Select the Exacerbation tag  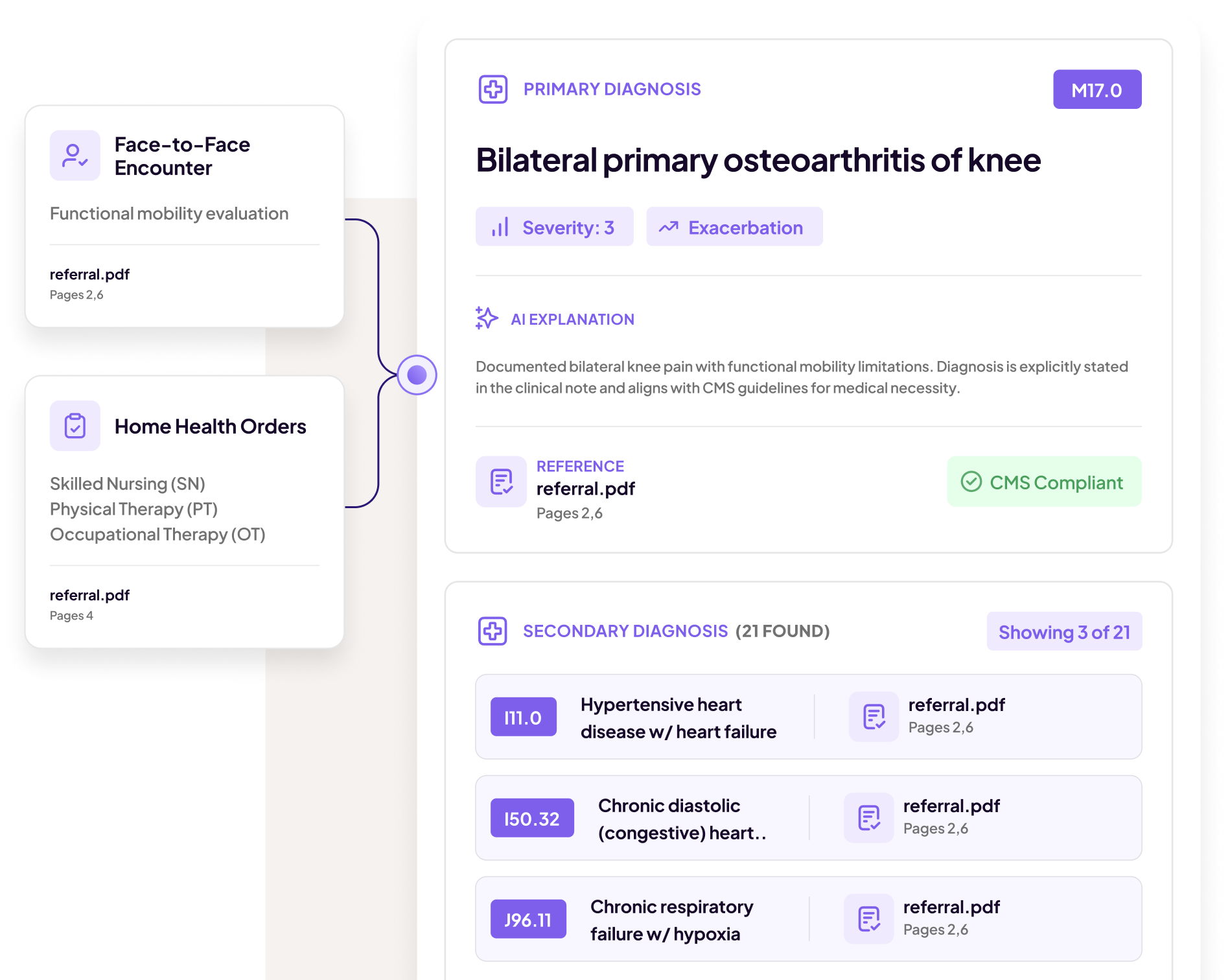(734, 227)
